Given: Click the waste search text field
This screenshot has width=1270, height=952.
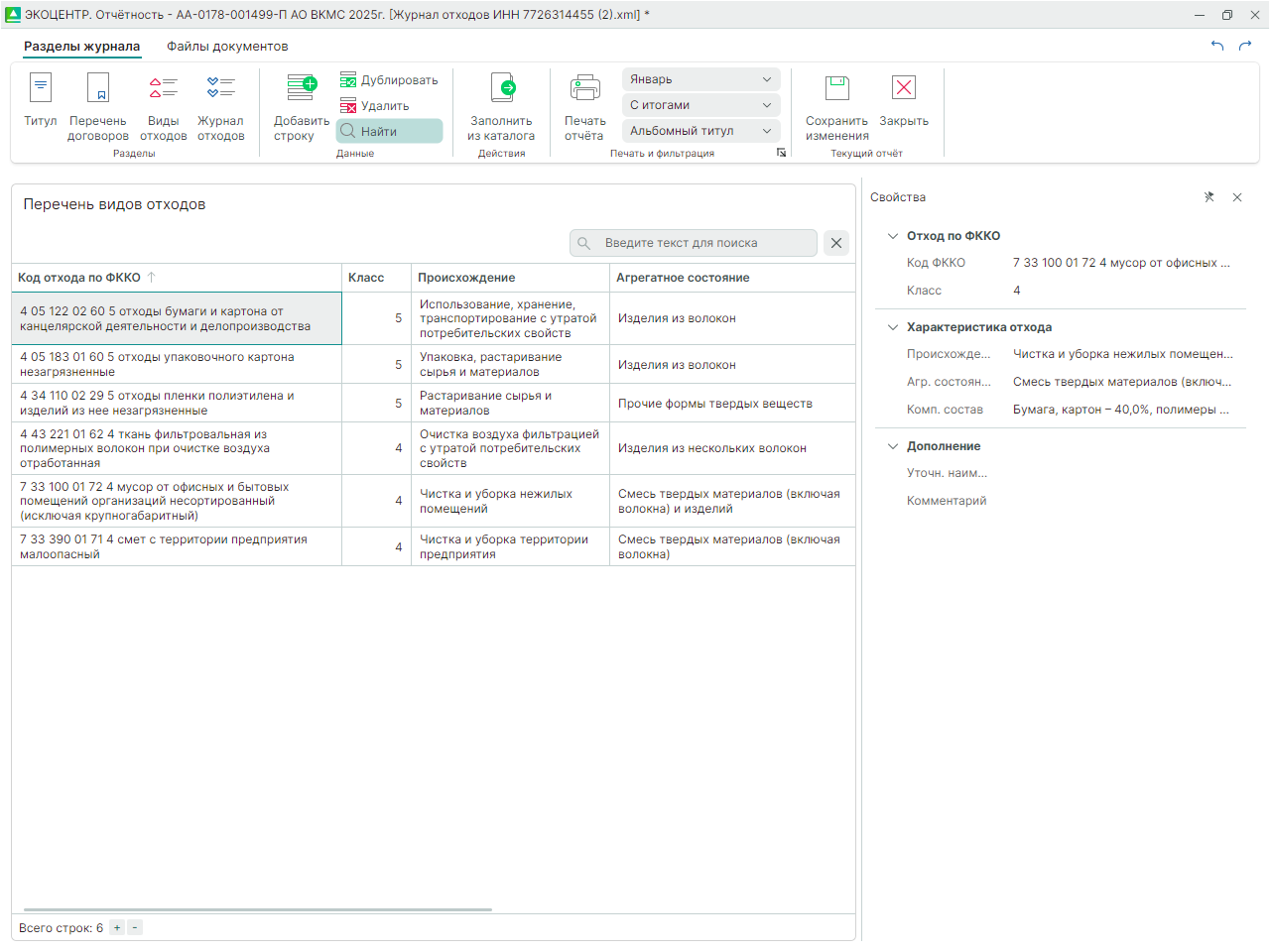Looking at the screenshot, I should click(x=704, y=243).
